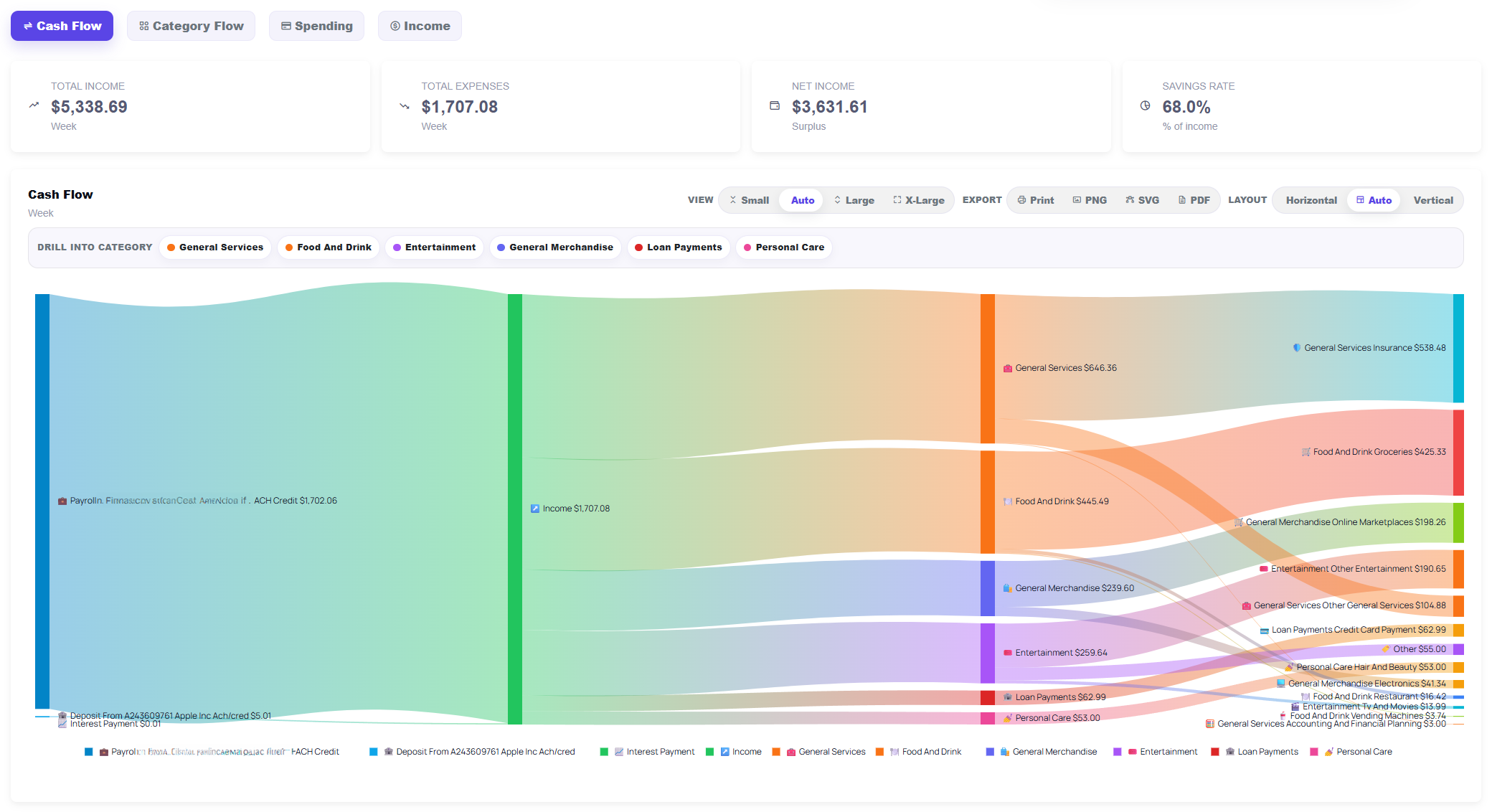Screen dimensions: 1492x812
Task: Click the Total Expenses trend-down icon
Action: (x=405, y=106)
